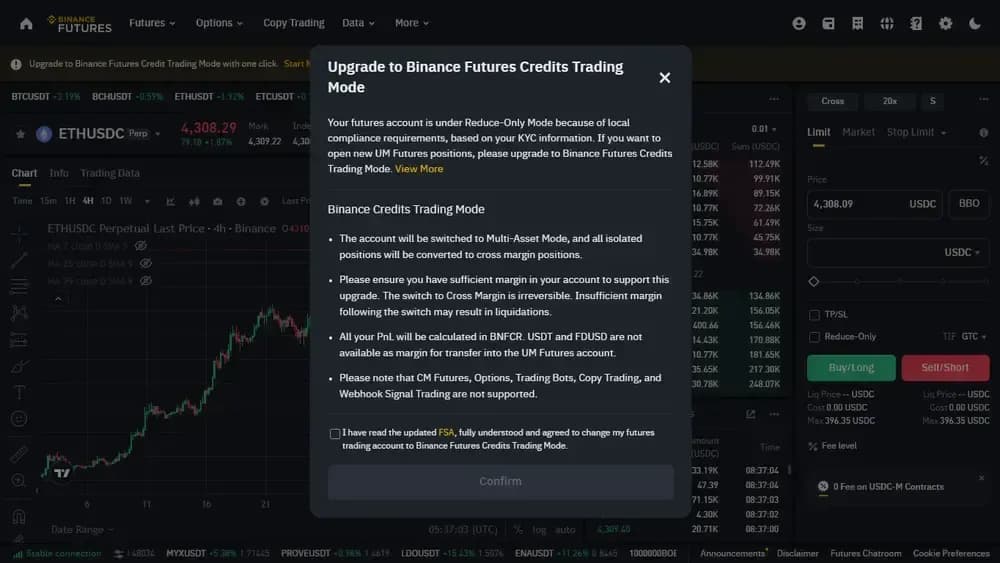Open the wallet icon in header
The height and width of the screenshot is (563, 1000).
click(828, 24)
